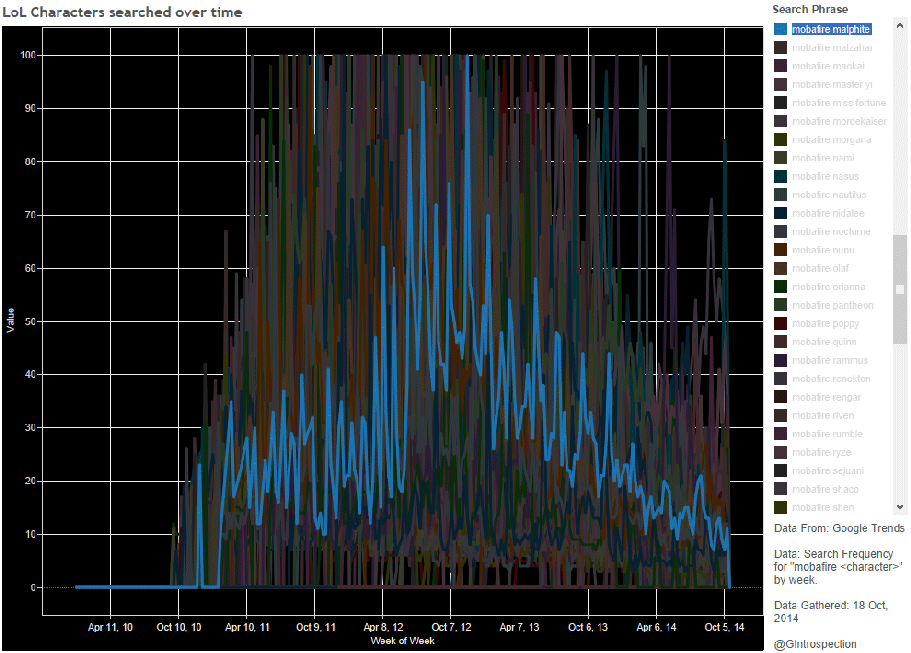
Task: Click the blue malphite color swatch
Action: click(x=780, y=29)
